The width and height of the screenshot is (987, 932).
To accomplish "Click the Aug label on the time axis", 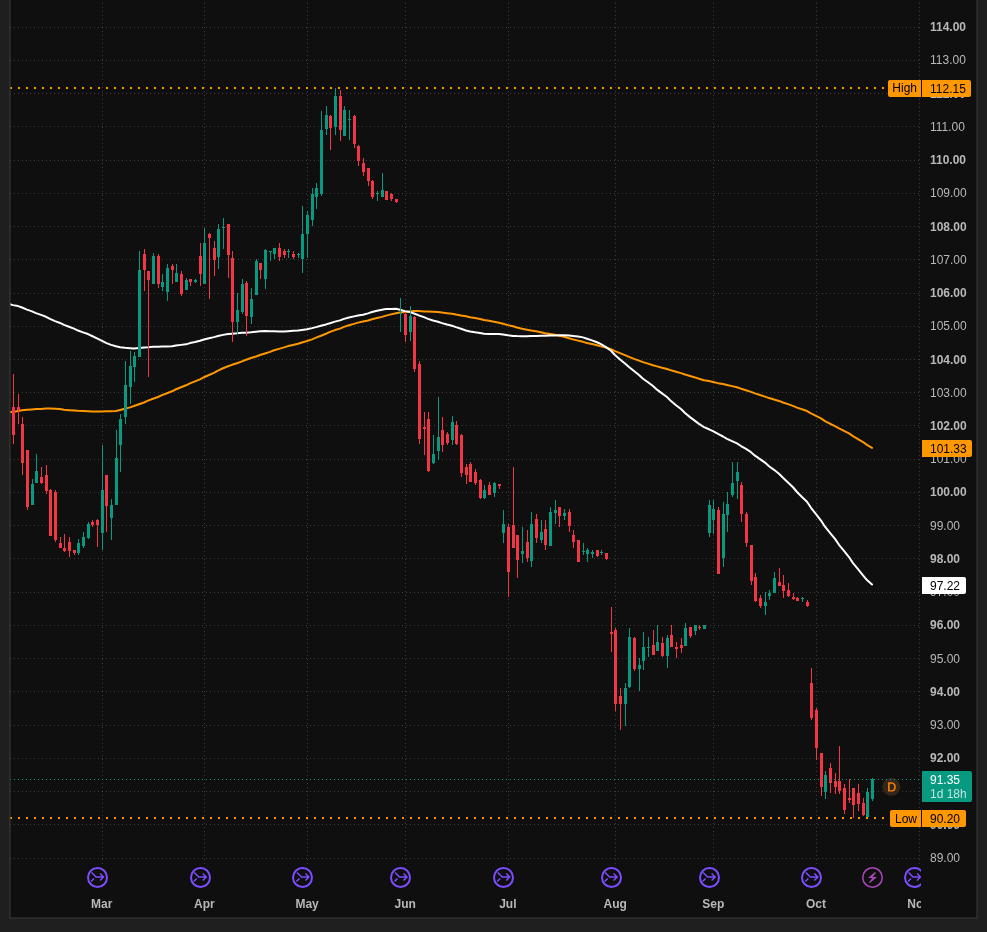I will pyautogui.click(x=615, y=904).
